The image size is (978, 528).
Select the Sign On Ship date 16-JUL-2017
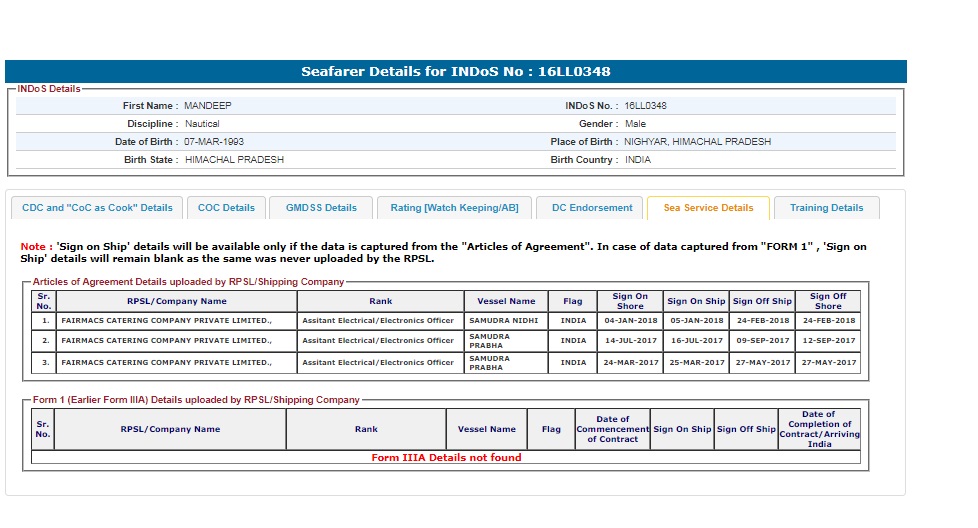(696, 341)
